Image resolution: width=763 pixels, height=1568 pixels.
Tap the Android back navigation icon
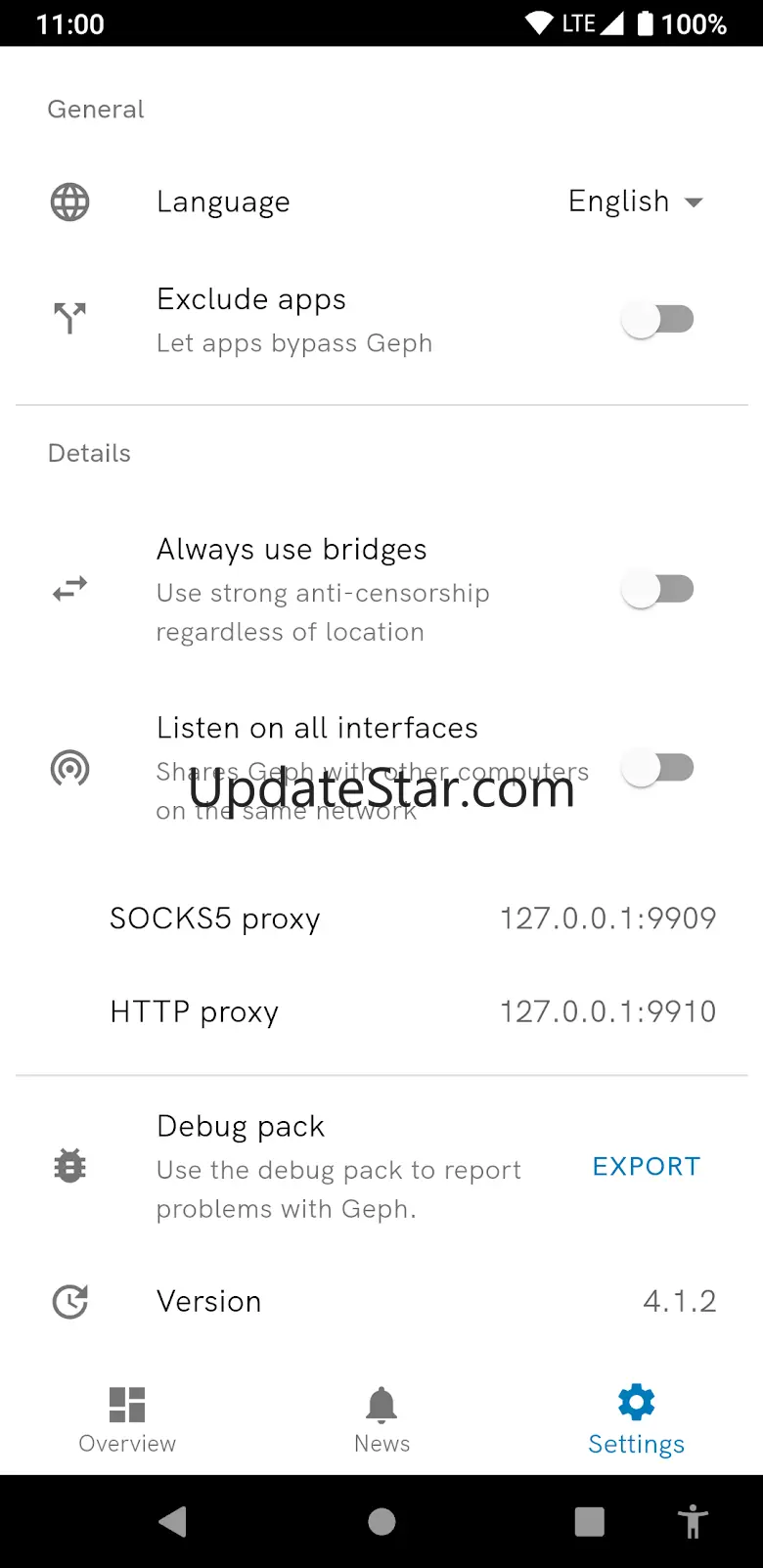click(x=172, y=1521)
